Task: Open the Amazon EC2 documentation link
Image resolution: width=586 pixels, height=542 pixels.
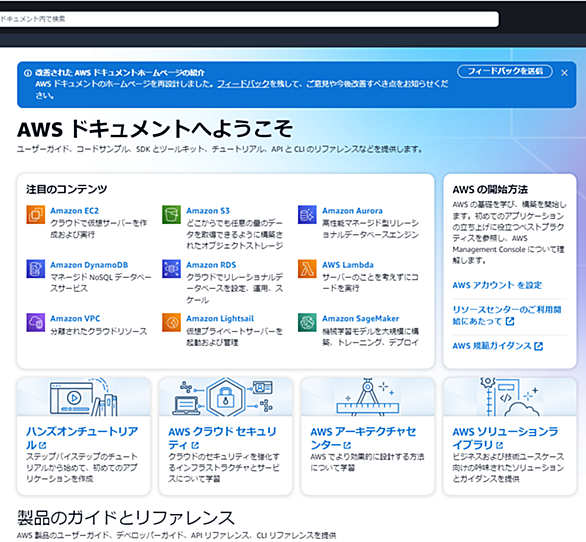Action: pyautogui.click(x=74, y=211)
